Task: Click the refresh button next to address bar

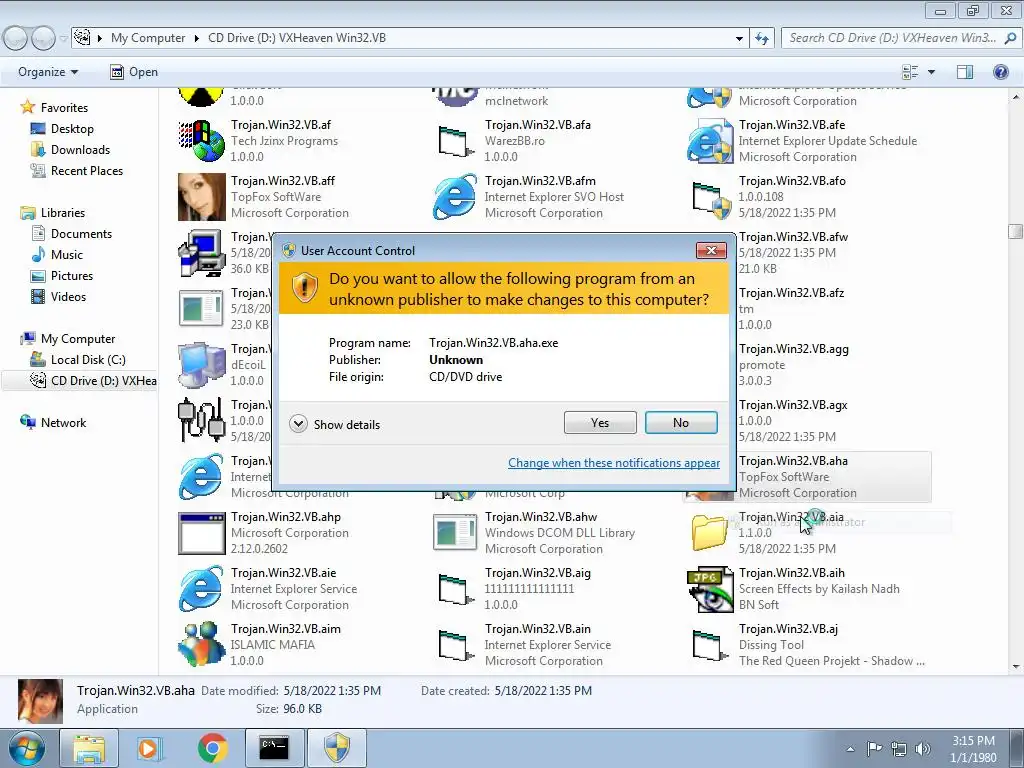Action: tap(761, 38)
